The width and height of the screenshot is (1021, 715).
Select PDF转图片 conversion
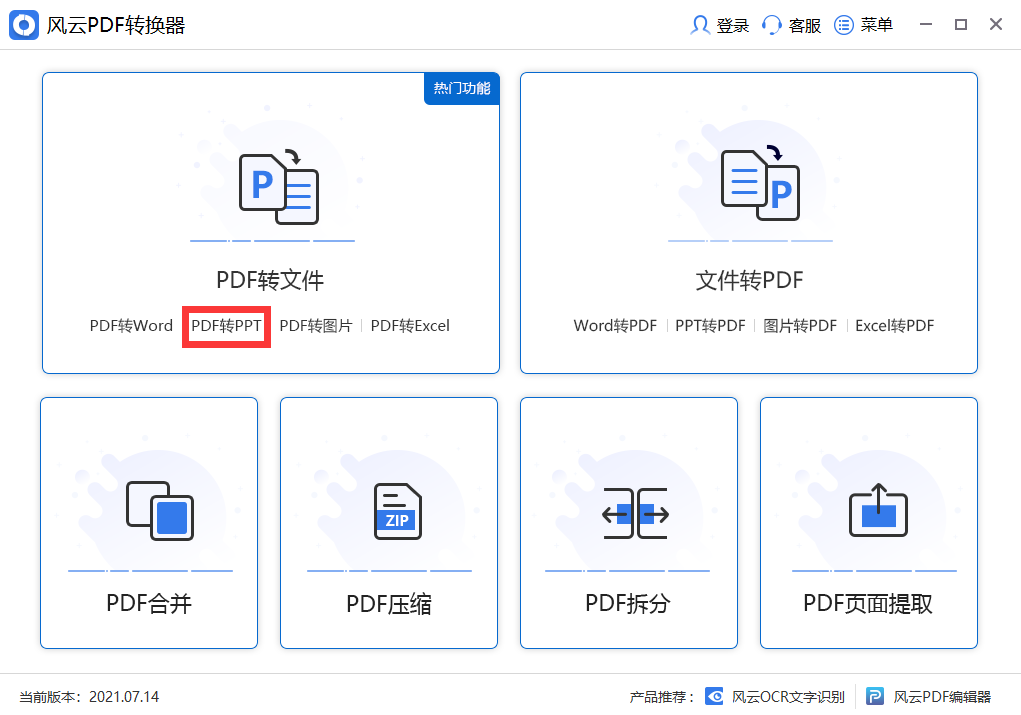(x=316, y=326)
